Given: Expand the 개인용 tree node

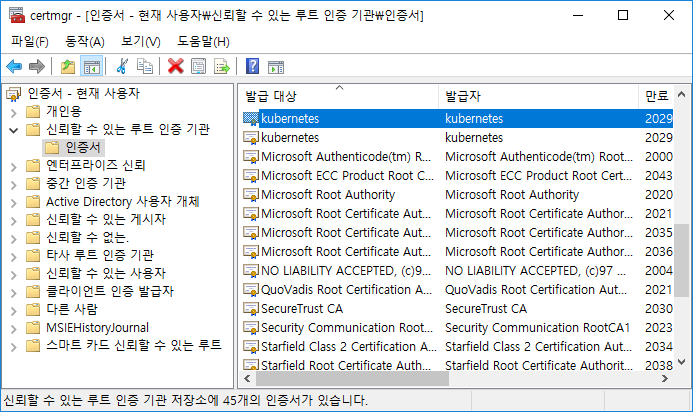Looking at the screenshot, I should pyautogui.click(x=14, y=113).
